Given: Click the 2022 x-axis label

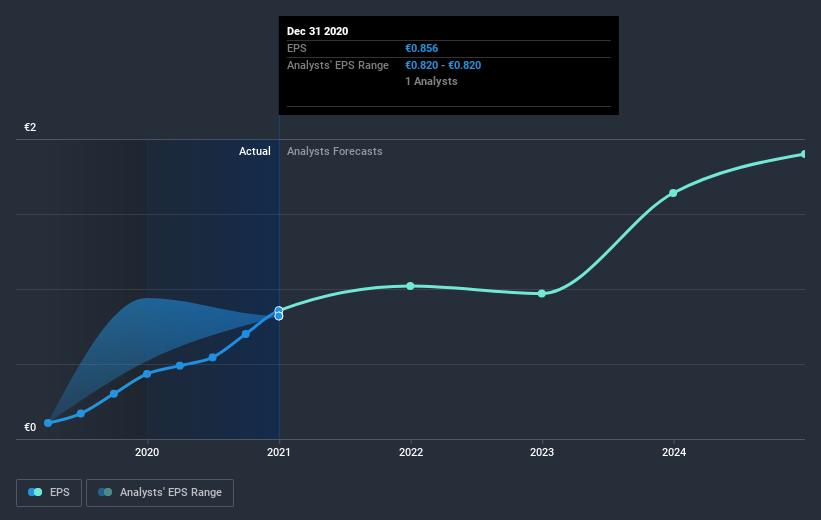Looking at the screenshot, I should tap(410, 452).
